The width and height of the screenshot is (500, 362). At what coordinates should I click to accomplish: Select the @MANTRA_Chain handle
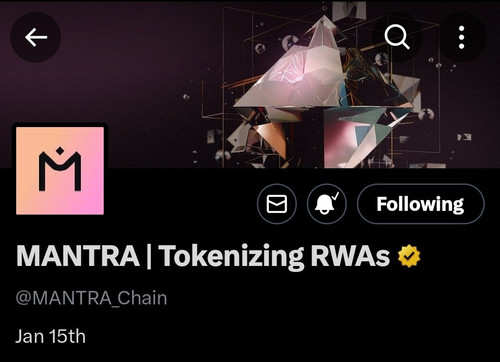pos(91,298)
